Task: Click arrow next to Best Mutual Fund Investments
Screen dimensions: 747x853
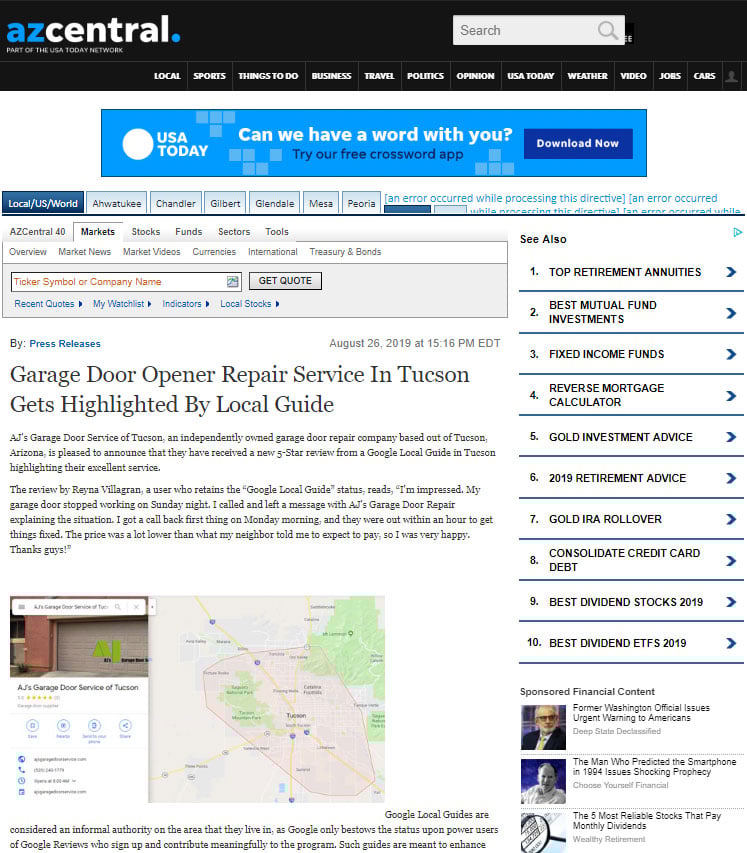Action: click(x=731, y=313)
